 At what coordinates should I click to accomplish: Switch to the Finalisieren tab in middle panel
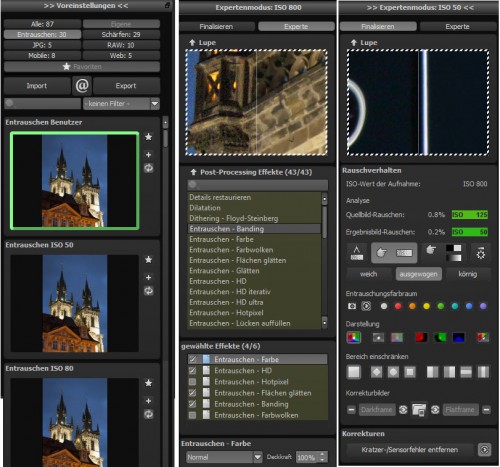216,27
